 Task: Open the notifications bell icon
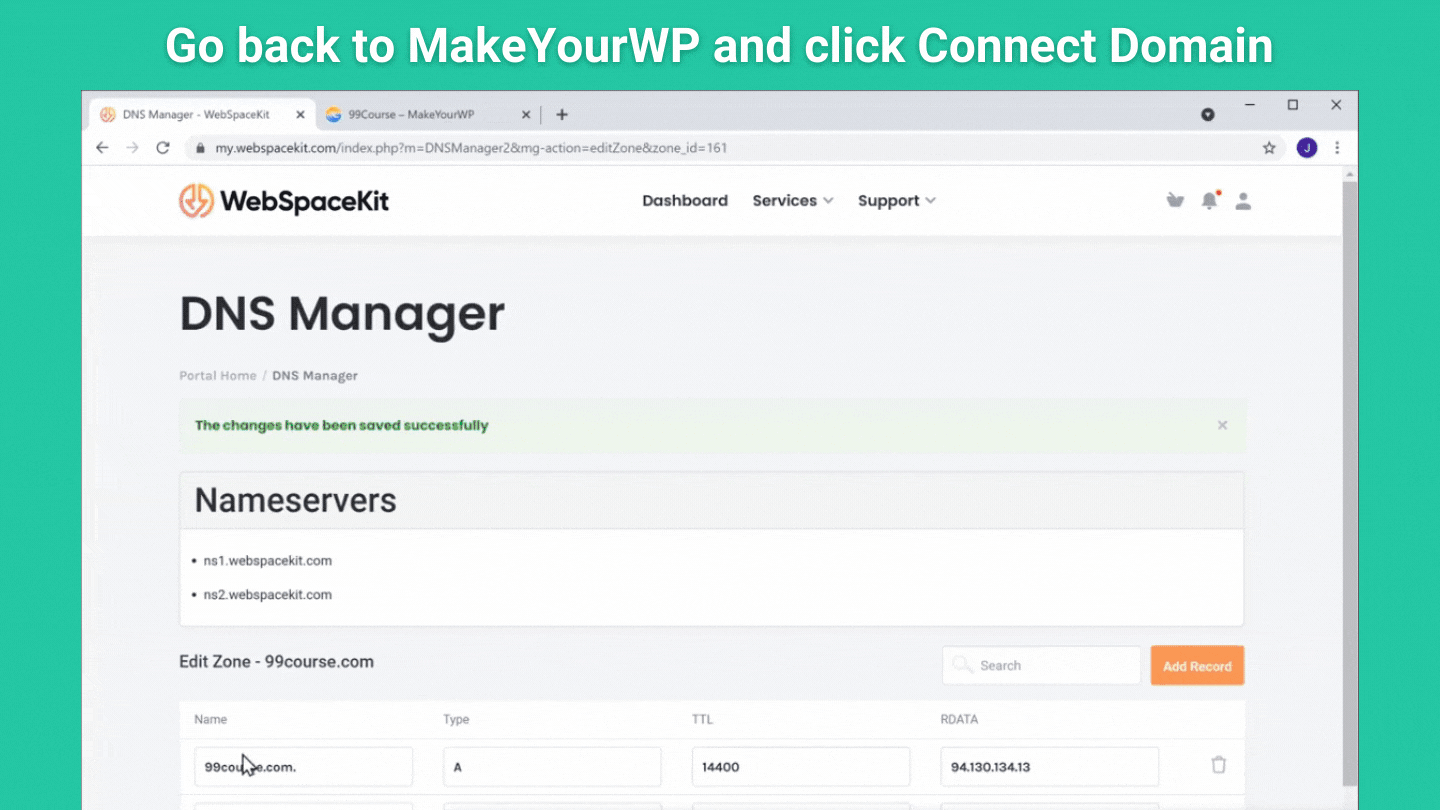(1209, 201)
